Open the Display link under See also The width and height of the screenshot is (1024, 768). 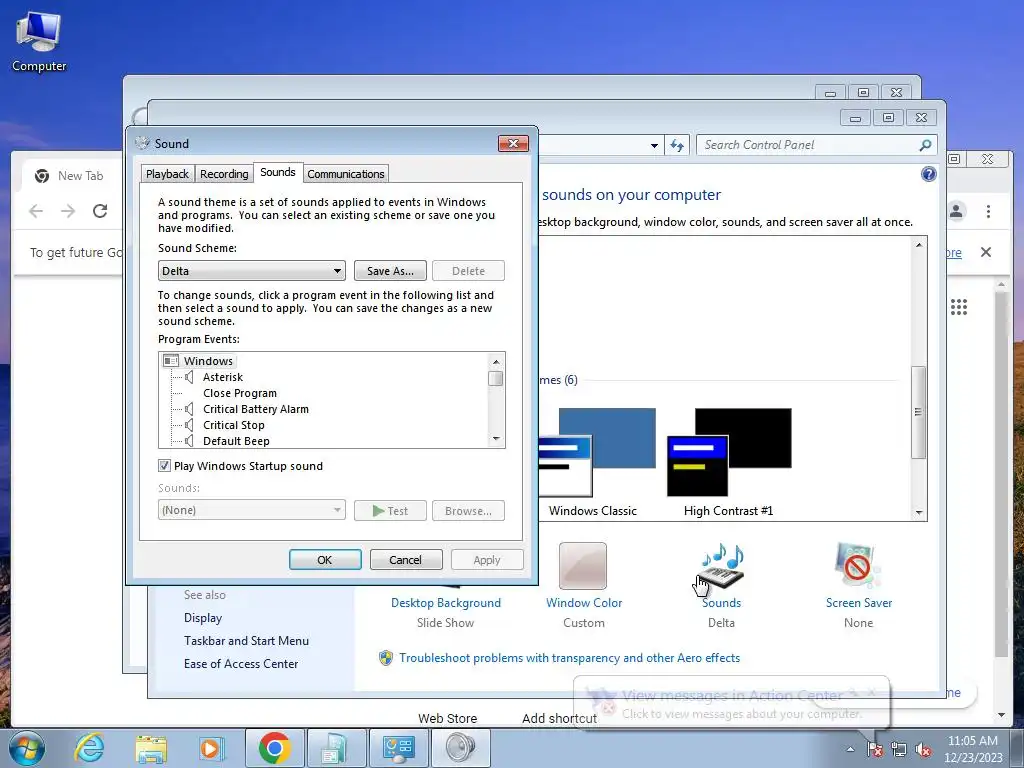203,618
